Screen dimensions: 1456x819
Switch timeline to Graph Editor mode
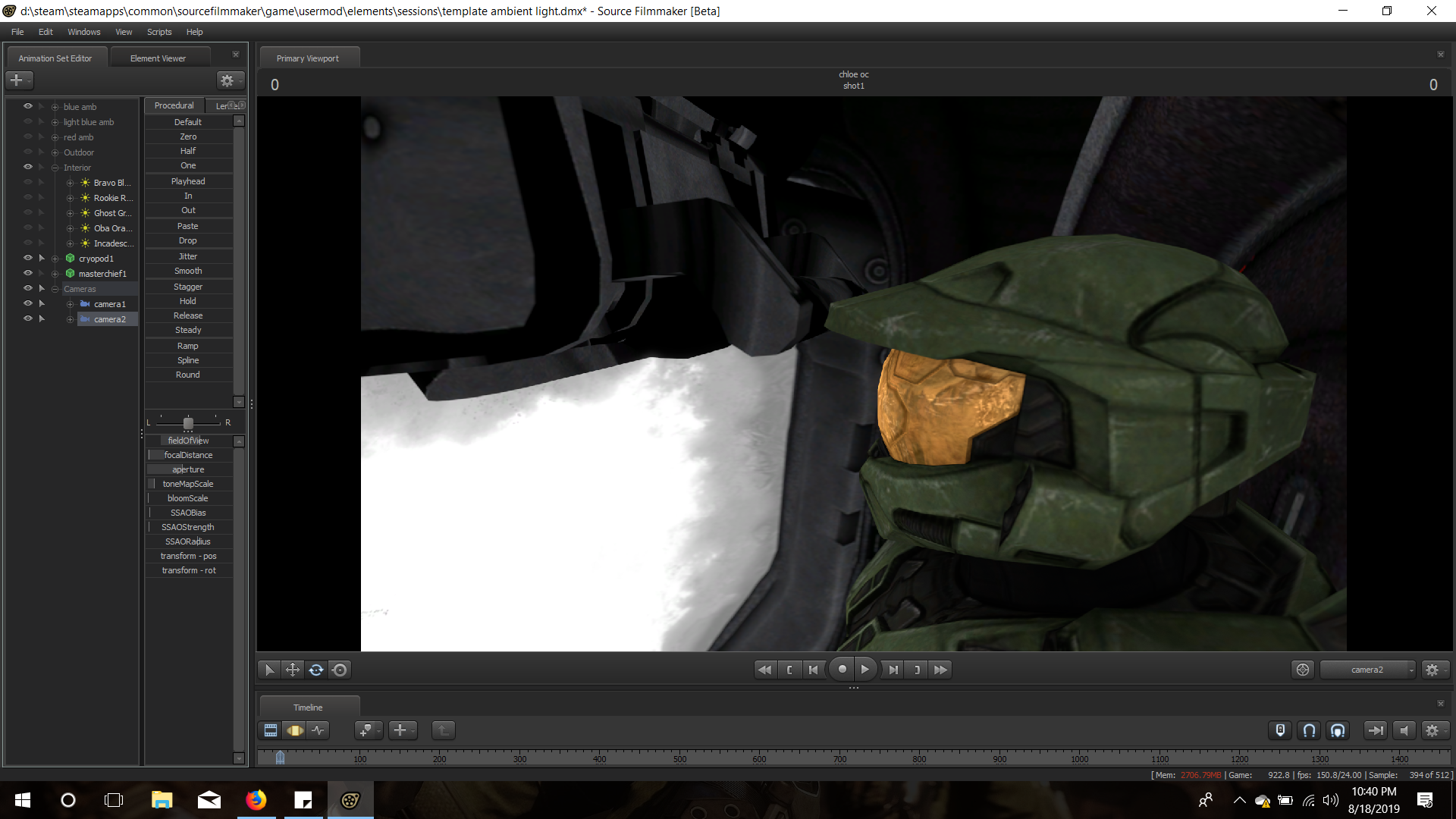[318, 730]
